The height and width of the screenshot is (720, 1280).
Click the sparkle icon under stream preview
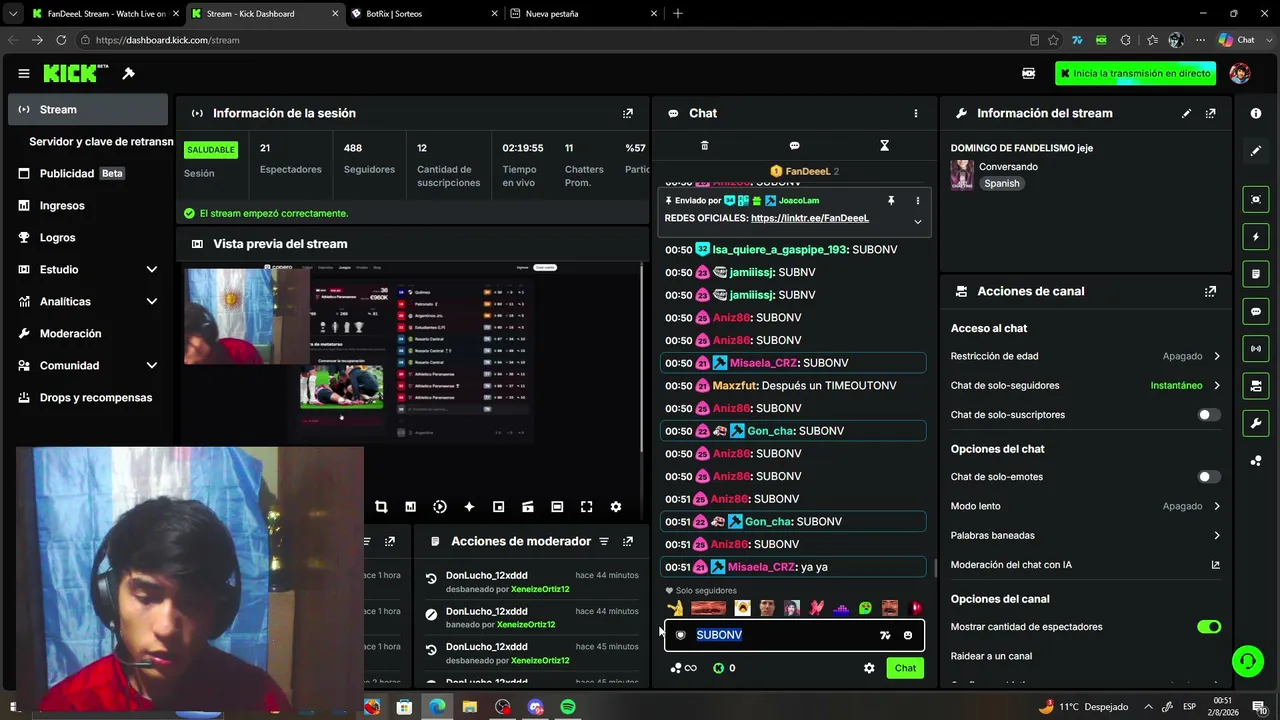[469, 507]
